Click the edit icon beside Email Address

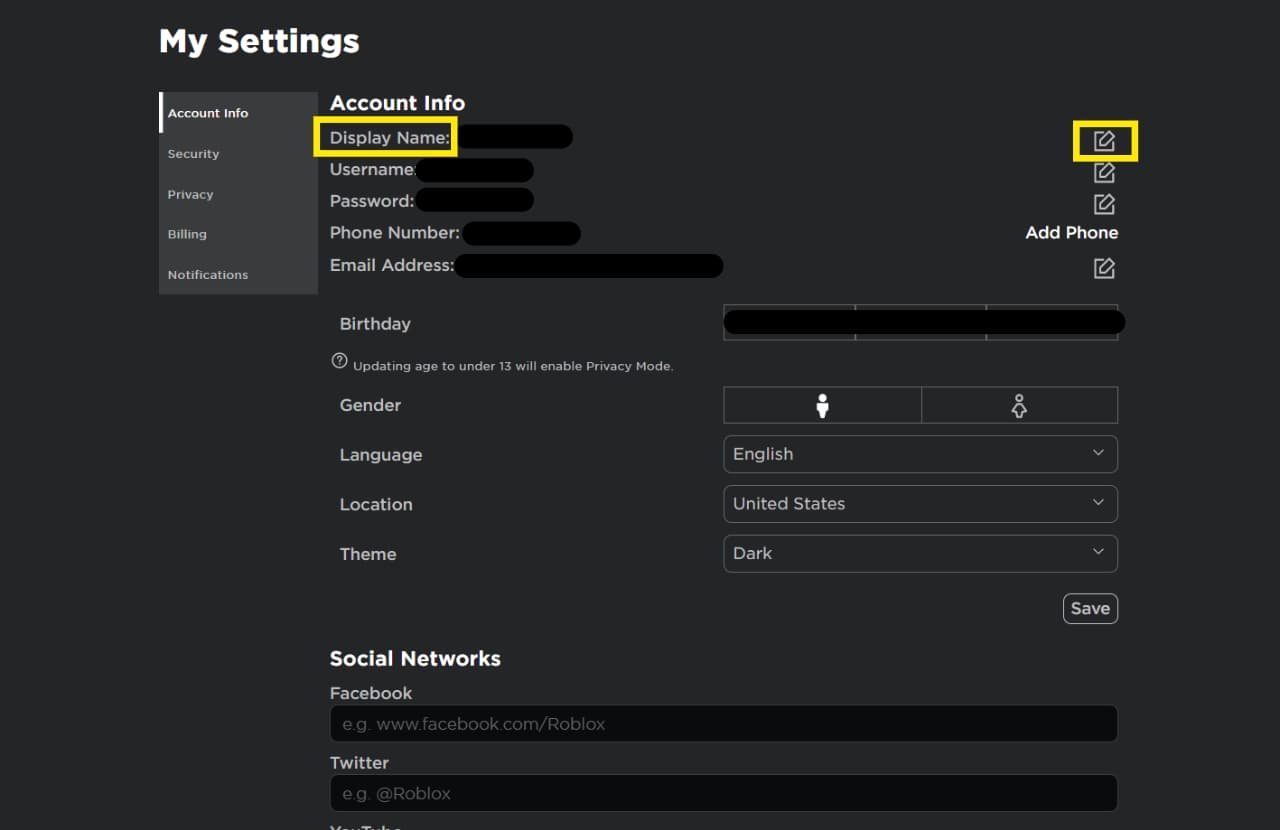(x=1104, y=267)
